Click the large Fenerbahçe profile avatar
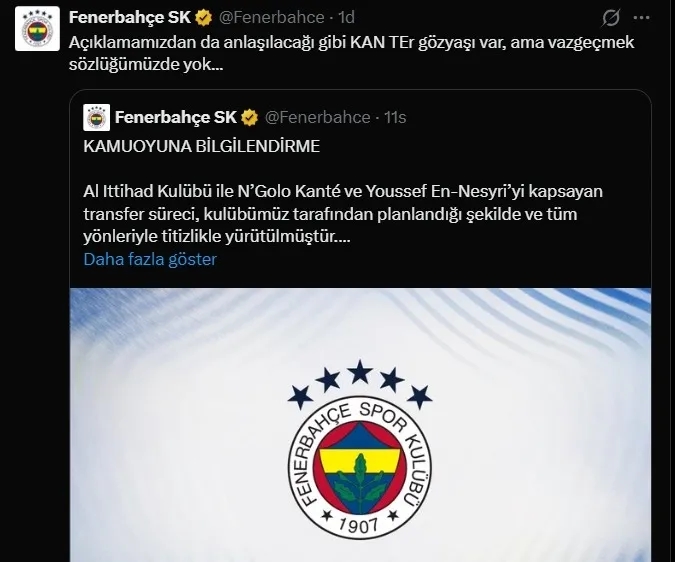 (37, 29)
